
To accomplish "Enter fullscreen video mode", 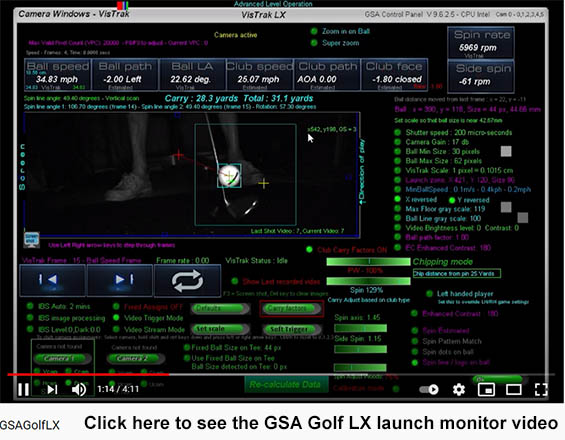I will [541, 390].
